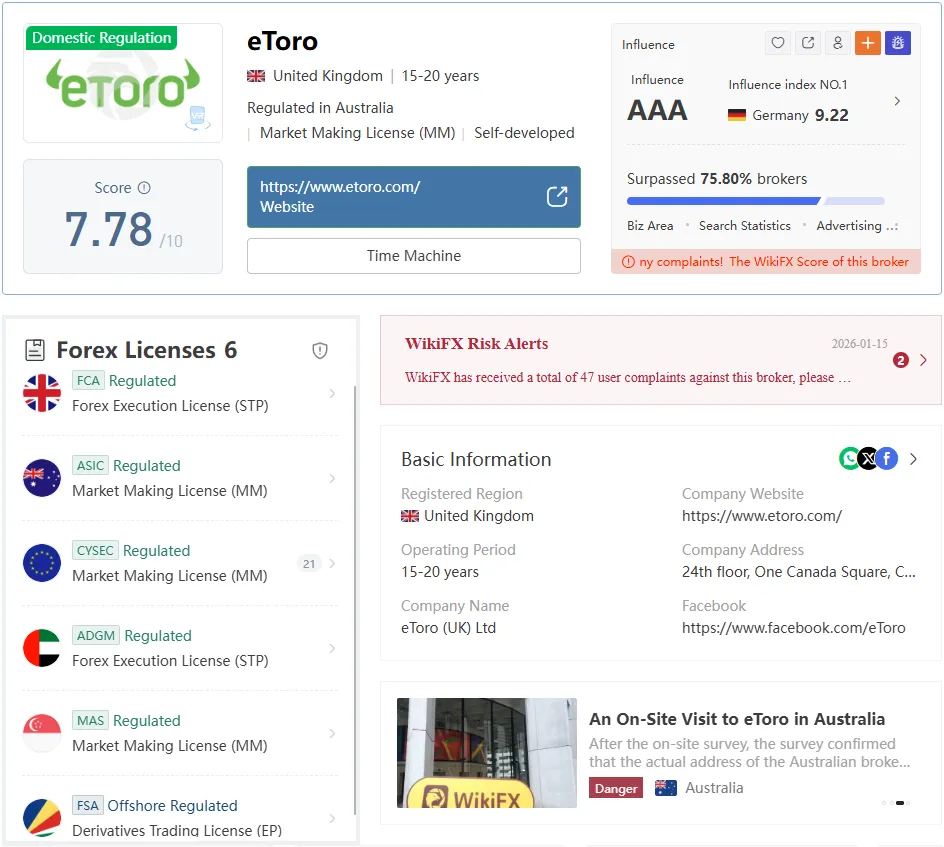Select the Biz Area tab
944x847 pixels.
point(650,226)
